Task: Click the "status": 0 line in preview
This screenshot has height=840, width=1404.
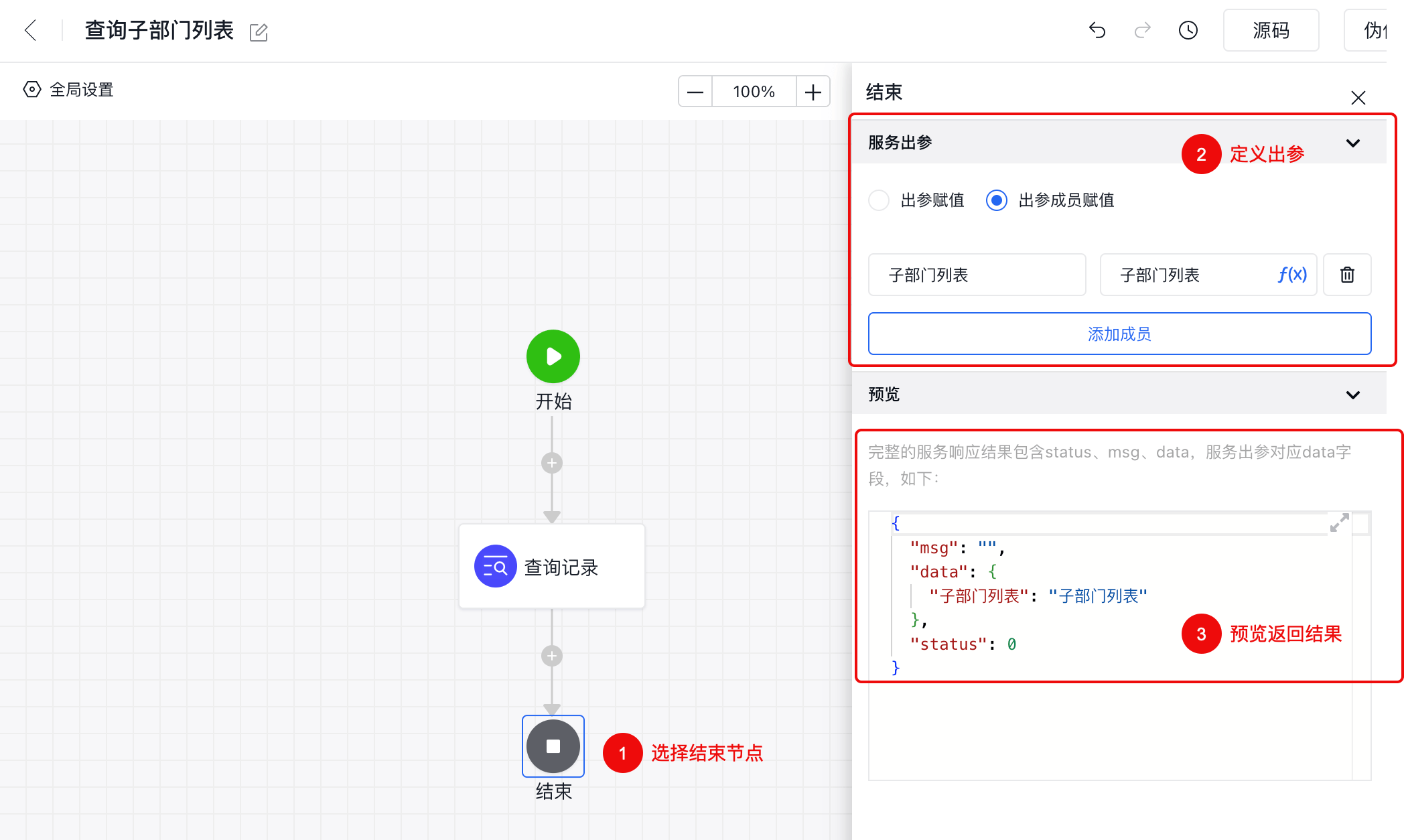Action: (963, 644)
